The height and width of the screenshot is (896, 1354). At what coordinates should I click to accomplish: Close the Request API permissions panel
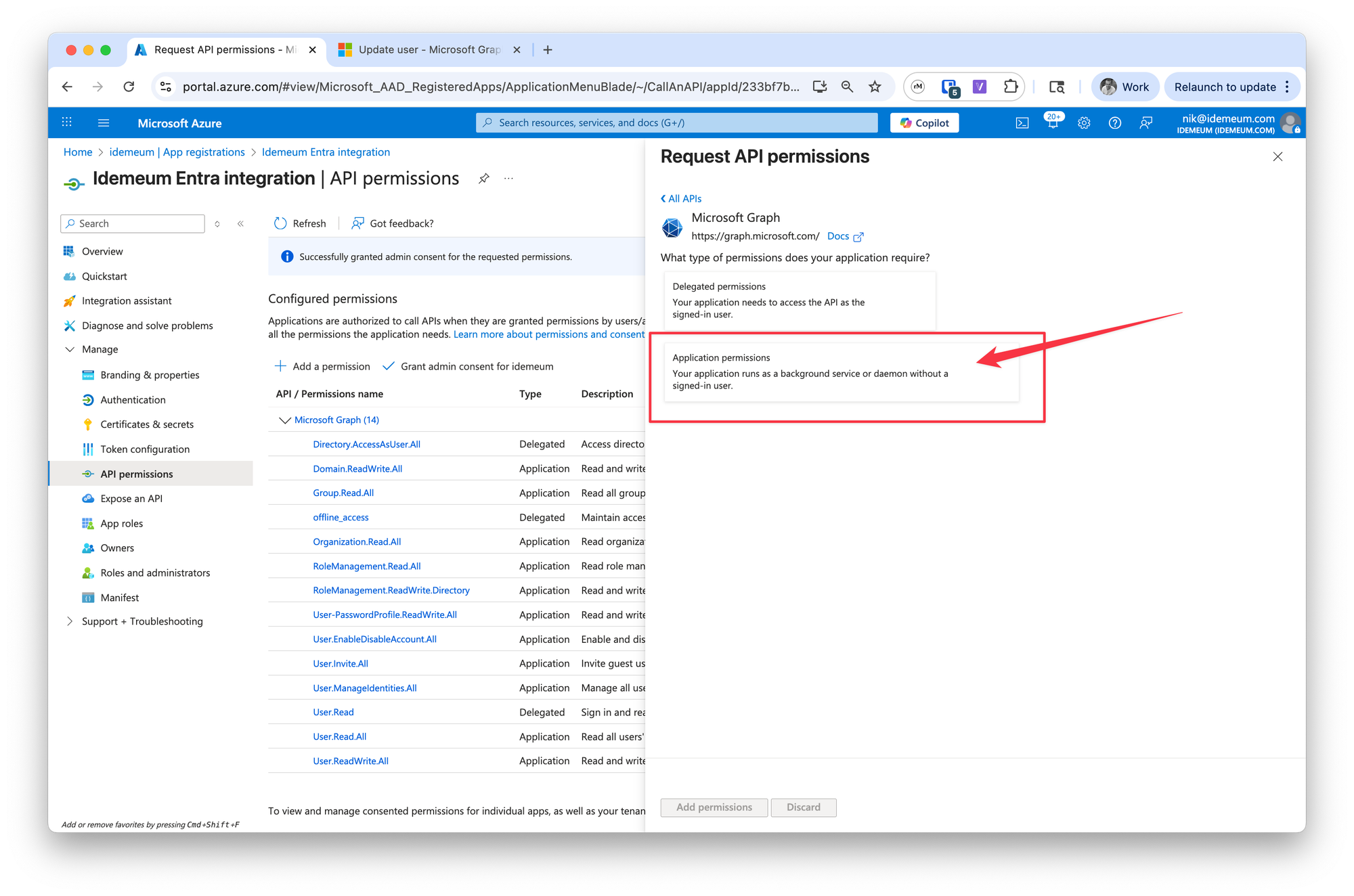point(1277,156)
